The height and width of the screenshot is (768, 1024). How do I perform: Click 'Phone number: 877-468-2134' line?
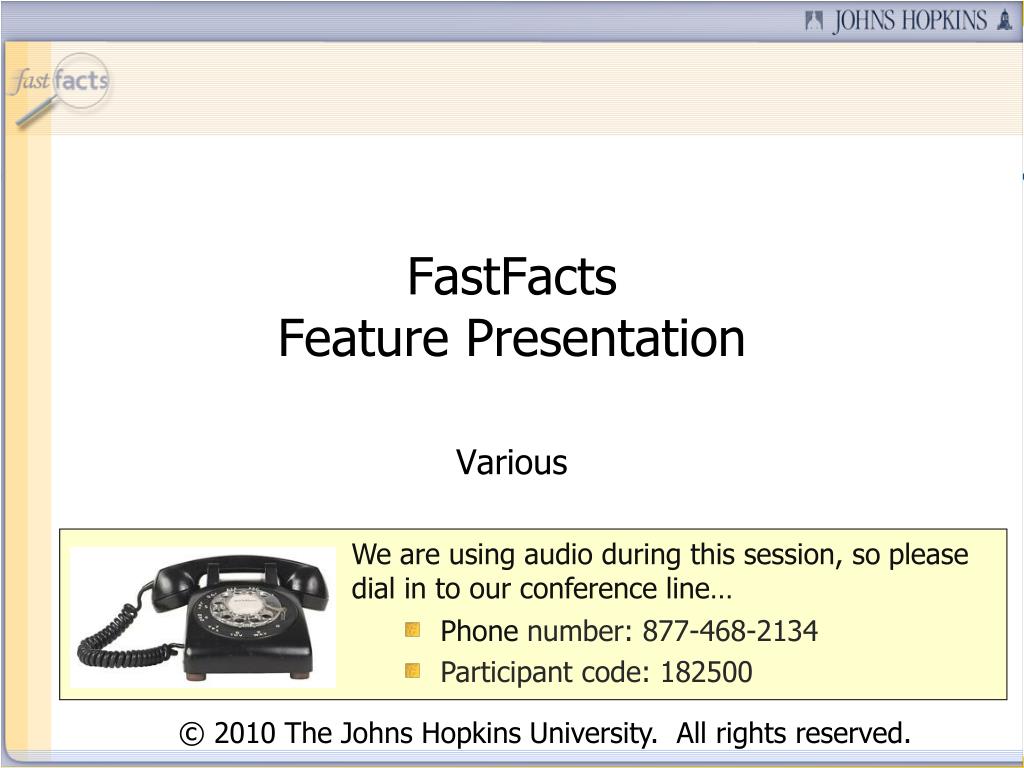[629, 632]
